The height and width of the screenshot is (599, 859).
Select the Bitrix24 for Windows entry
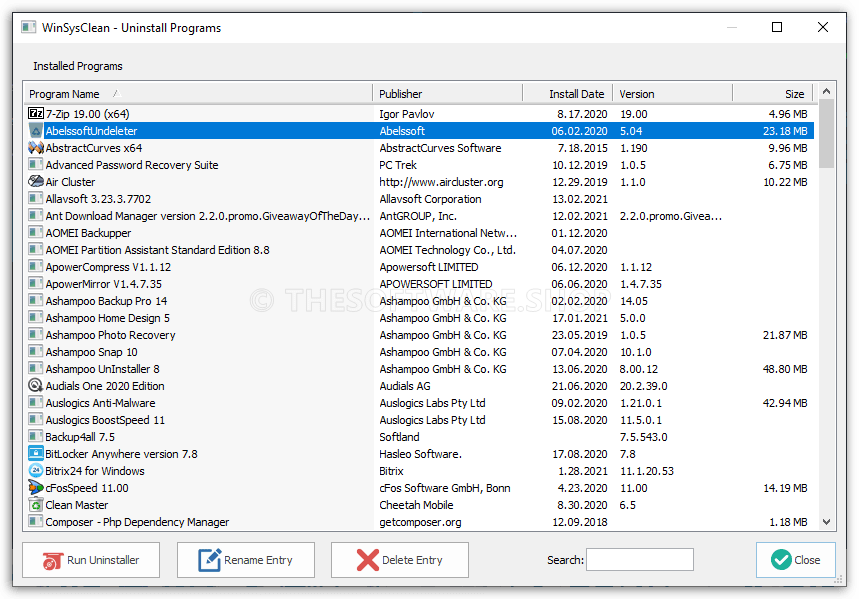(421, 470)
